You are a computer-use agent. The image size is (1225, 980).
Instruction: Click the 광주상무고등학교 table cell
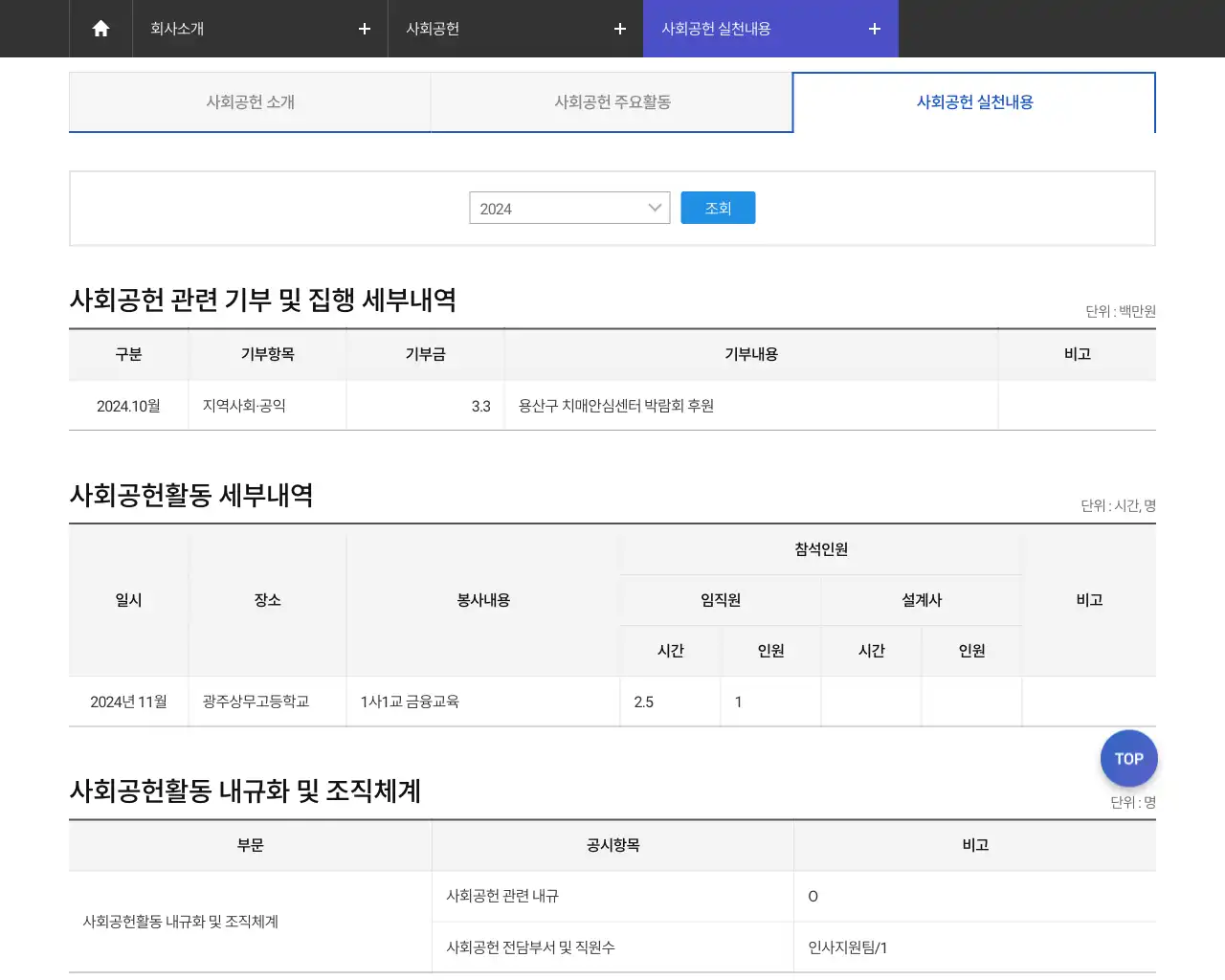tap(267, 702)
